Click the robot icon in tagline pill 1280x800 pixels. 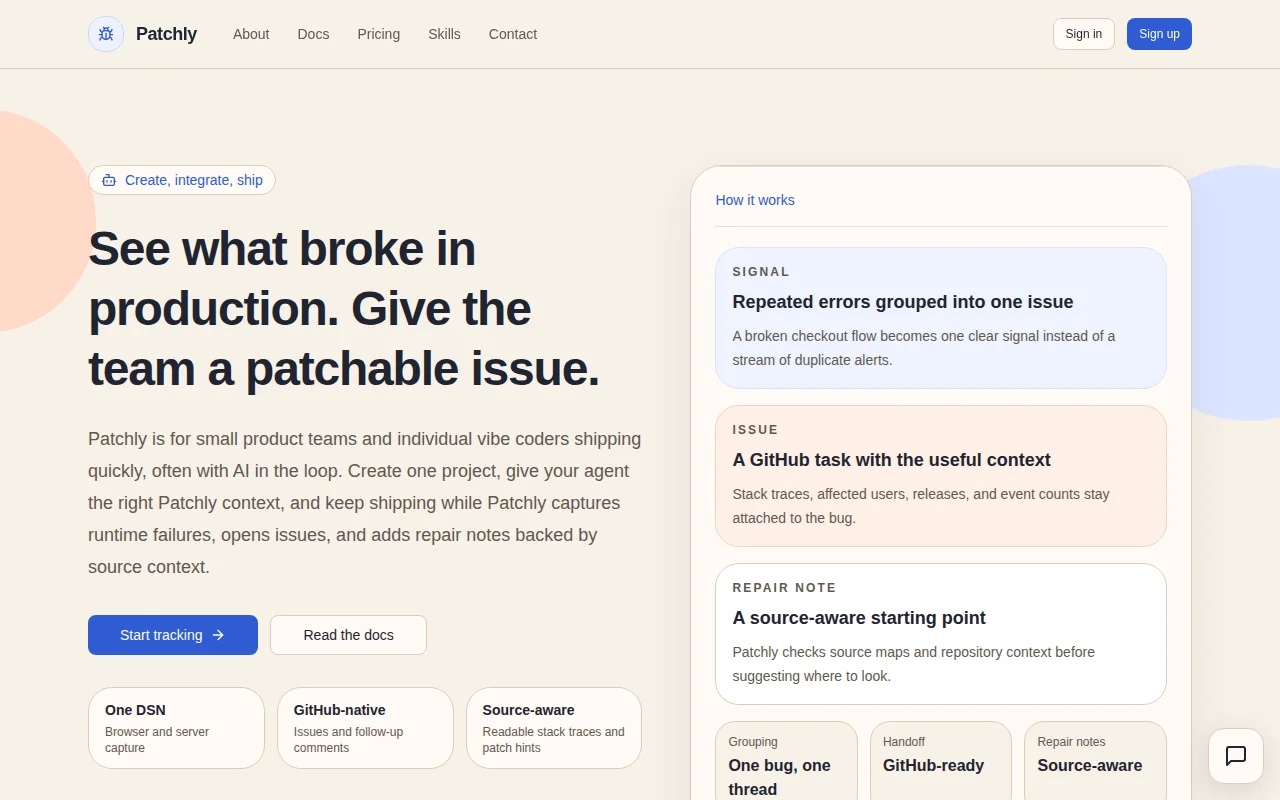(109, 180)
